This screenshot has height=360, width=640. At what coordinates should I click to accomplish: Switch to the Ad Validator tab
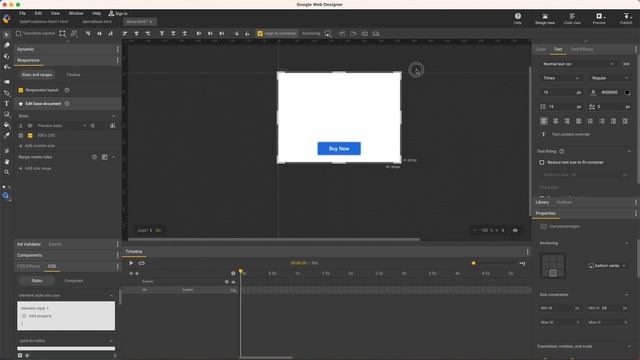29,244
